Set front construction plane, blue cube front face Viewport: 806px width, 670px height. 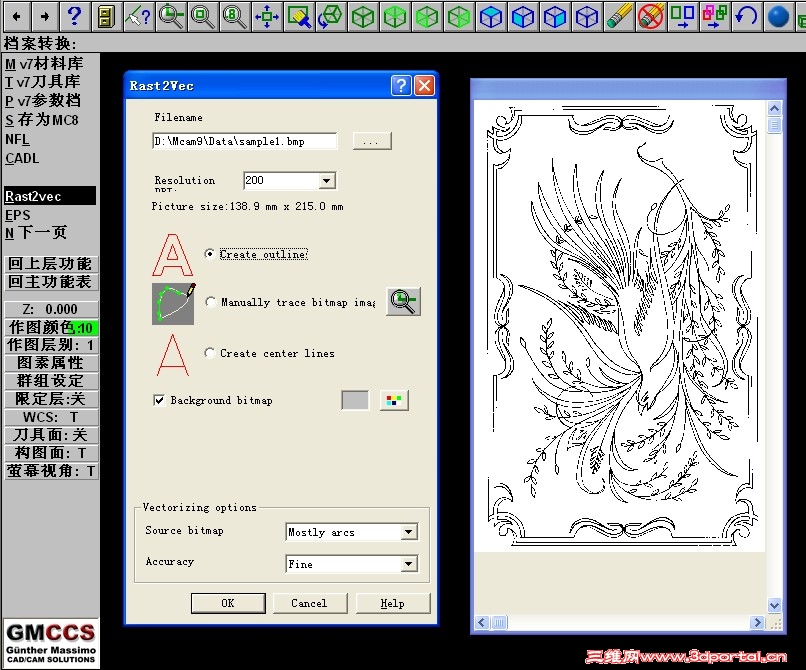click(523, 16)
